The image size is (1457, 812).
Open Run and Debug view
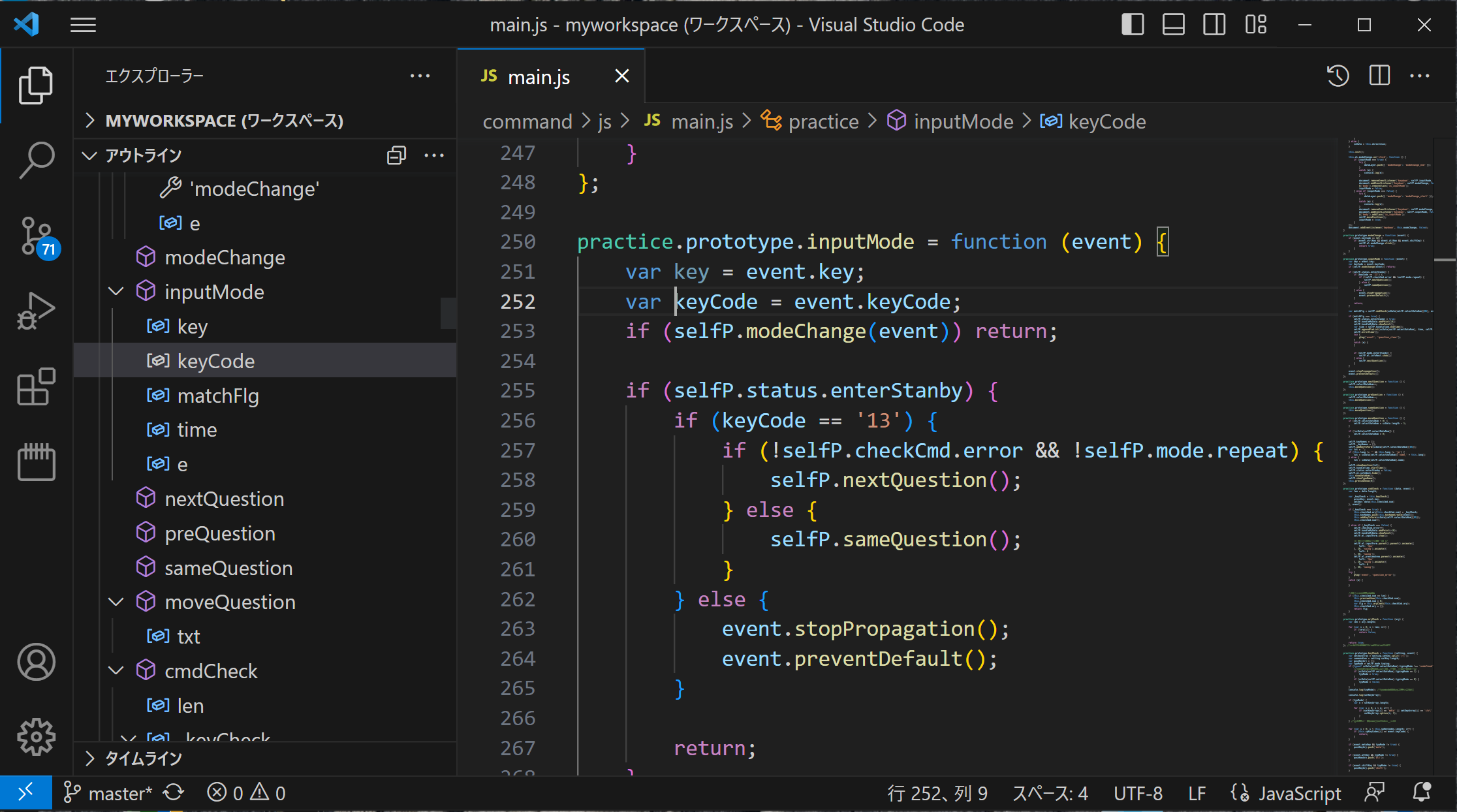37,311
